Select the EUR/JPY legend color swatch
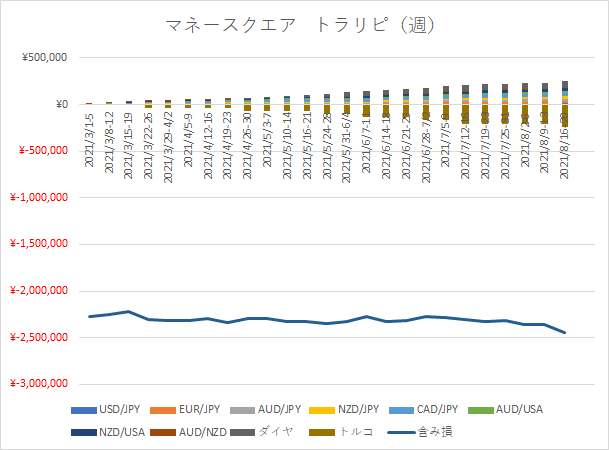 pyautogui.click(x=163, y=410)
